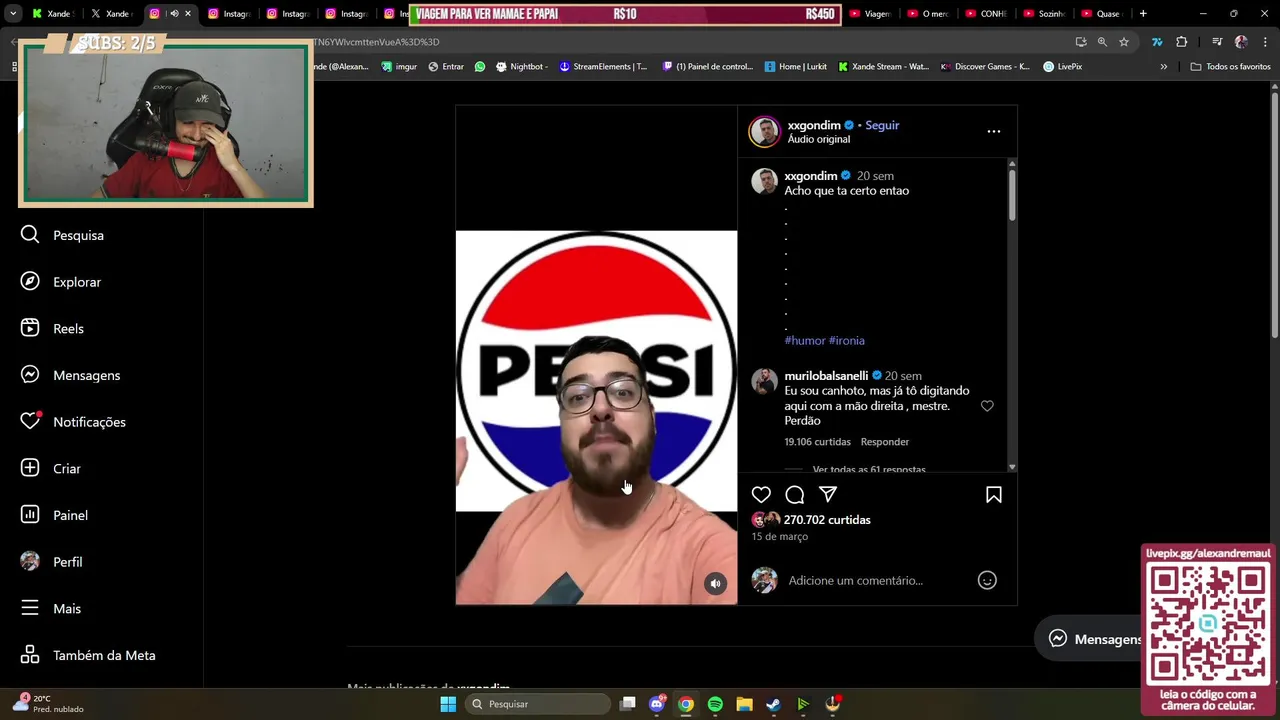Show Notificações heart in sidebar

tap(31, 421)
